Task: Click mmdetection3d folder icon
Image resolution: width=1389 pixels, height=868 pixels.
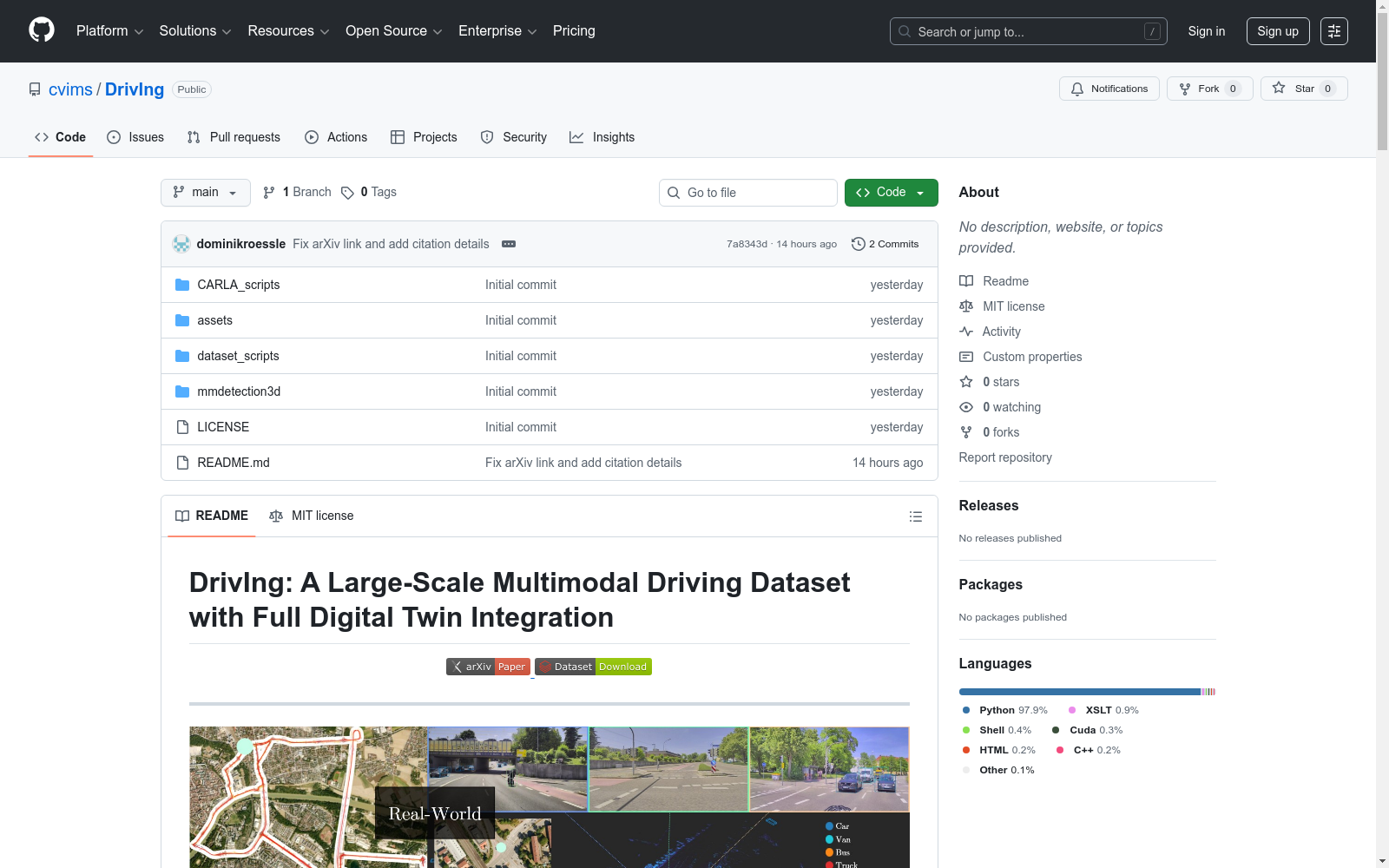Action: (182, 391)
